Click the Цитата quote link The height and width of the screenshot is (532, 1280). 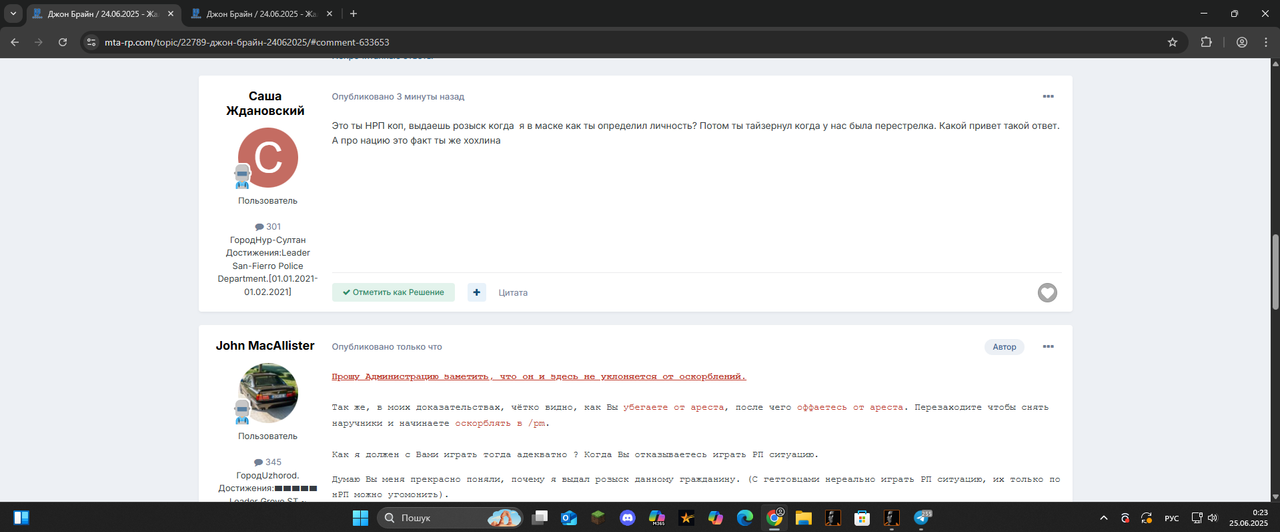click(x=513, y=292)
